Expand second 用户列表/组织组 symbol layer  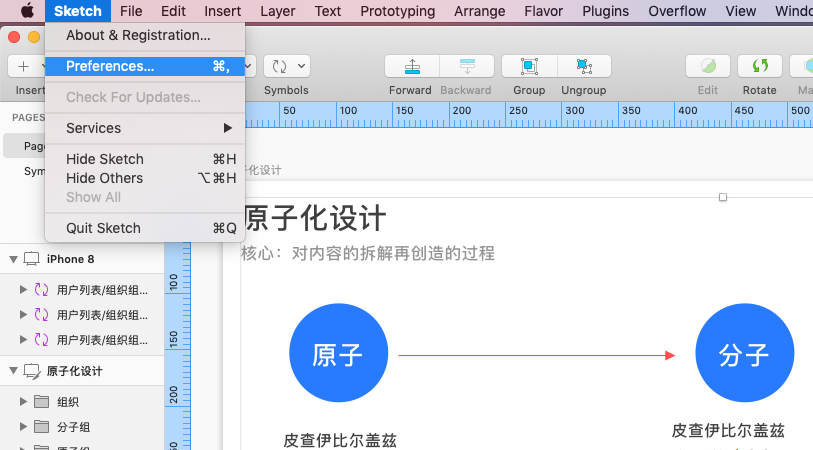[x=23, y=314]
